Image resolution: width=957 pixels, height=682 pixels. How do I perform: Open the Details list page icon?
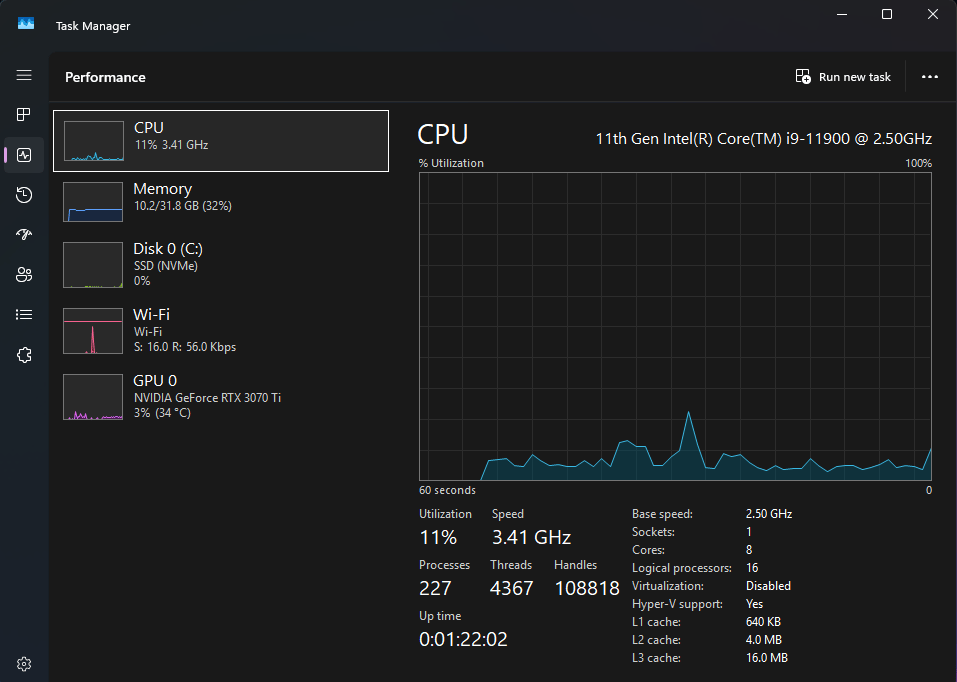[x=24, y=314]
